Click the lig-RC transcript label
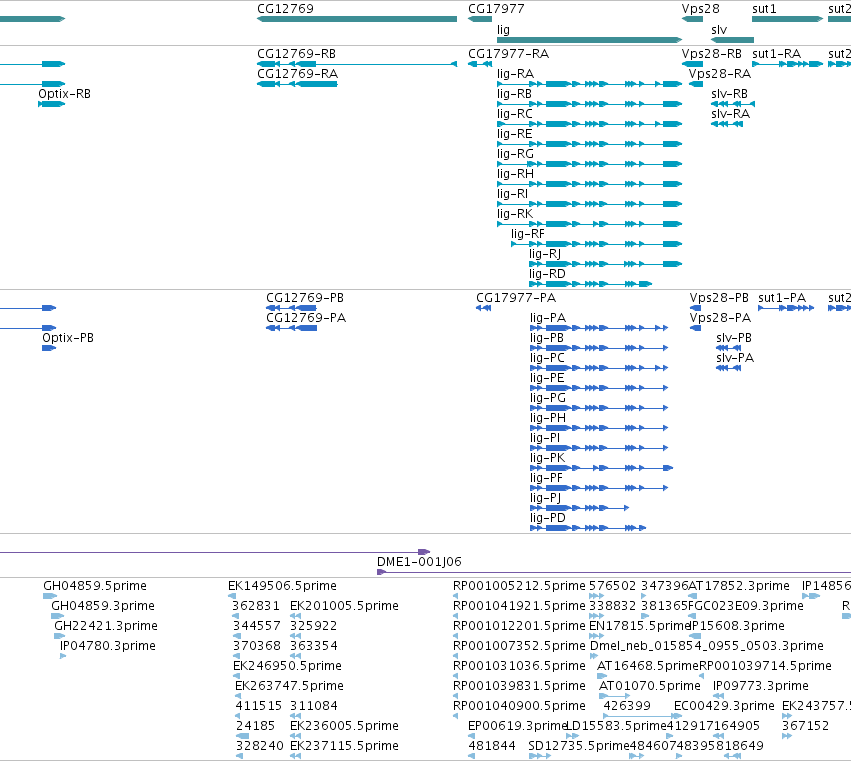 tap(515, 114)
